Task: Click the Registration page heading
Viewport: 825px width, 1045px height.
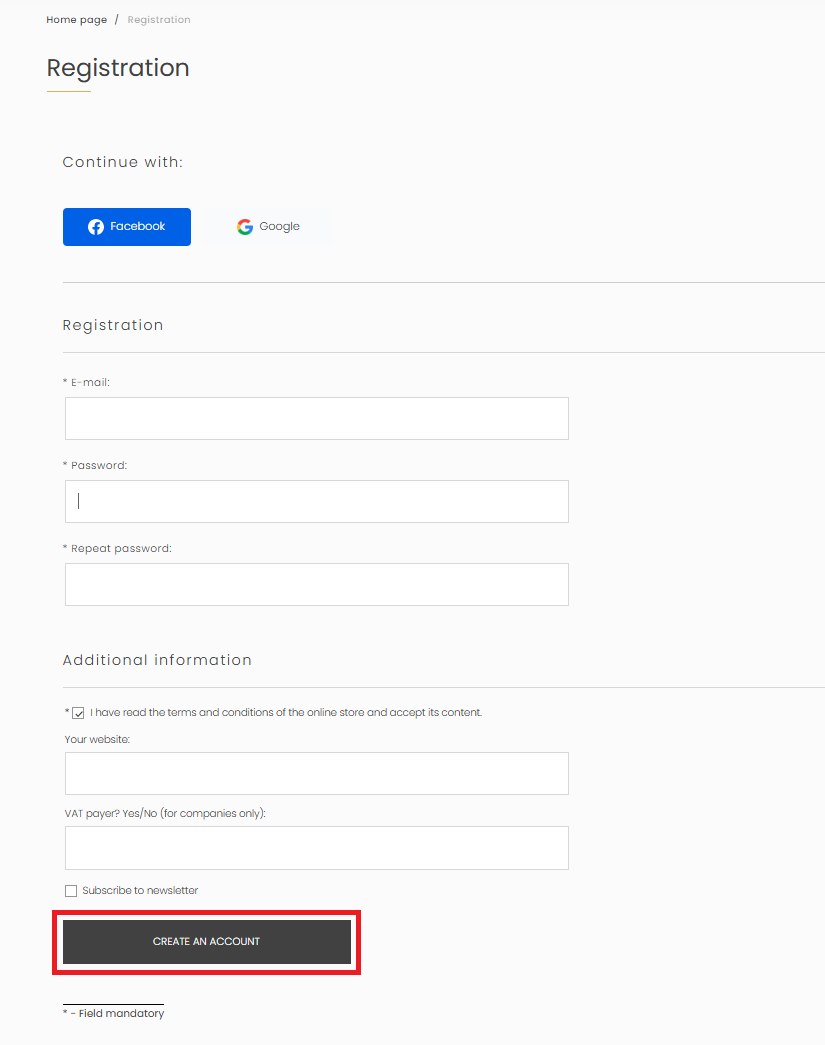Action: point(118,68)
